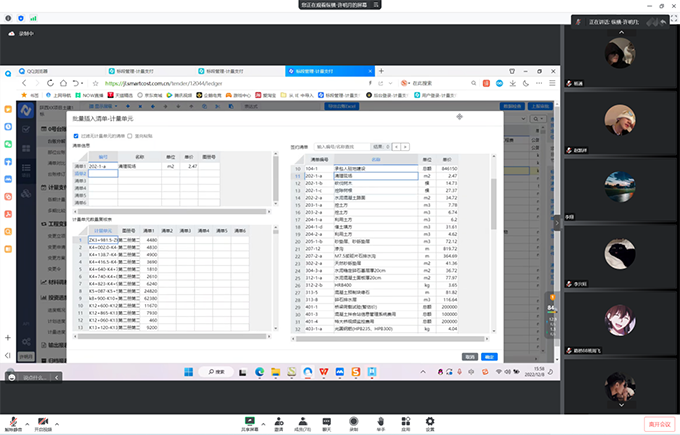Open 共享屏幕 share screen icon

(x=251, y=419)
